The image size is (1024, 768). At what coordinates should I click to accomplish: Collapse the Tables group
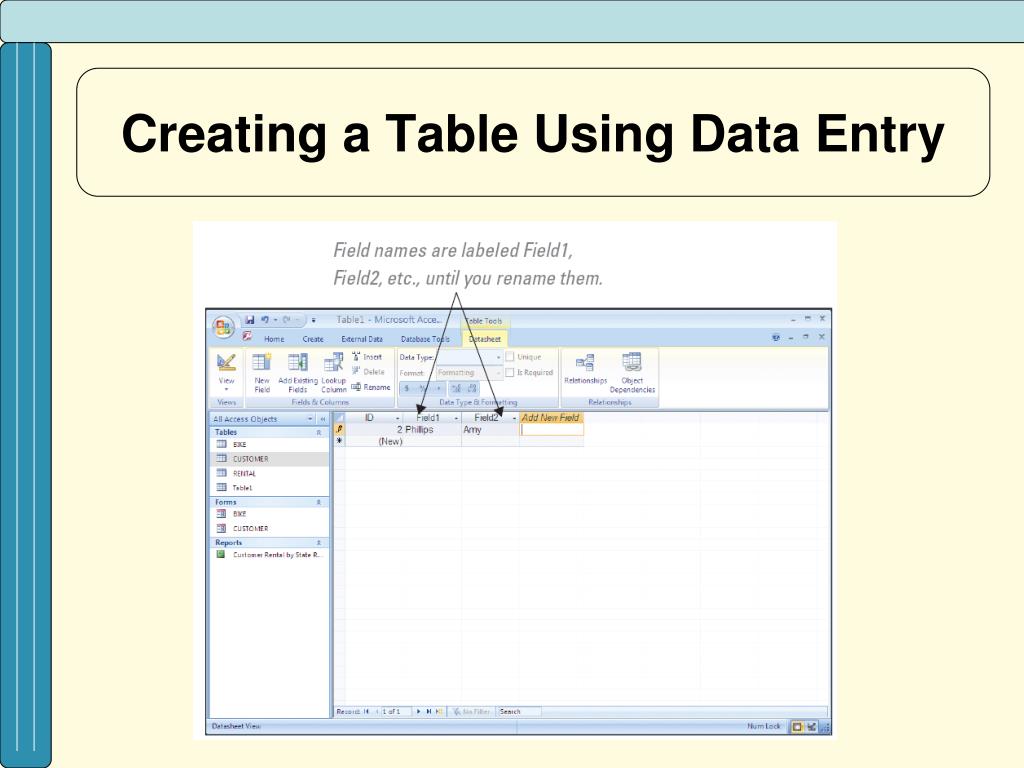click(x=319, y=432)
